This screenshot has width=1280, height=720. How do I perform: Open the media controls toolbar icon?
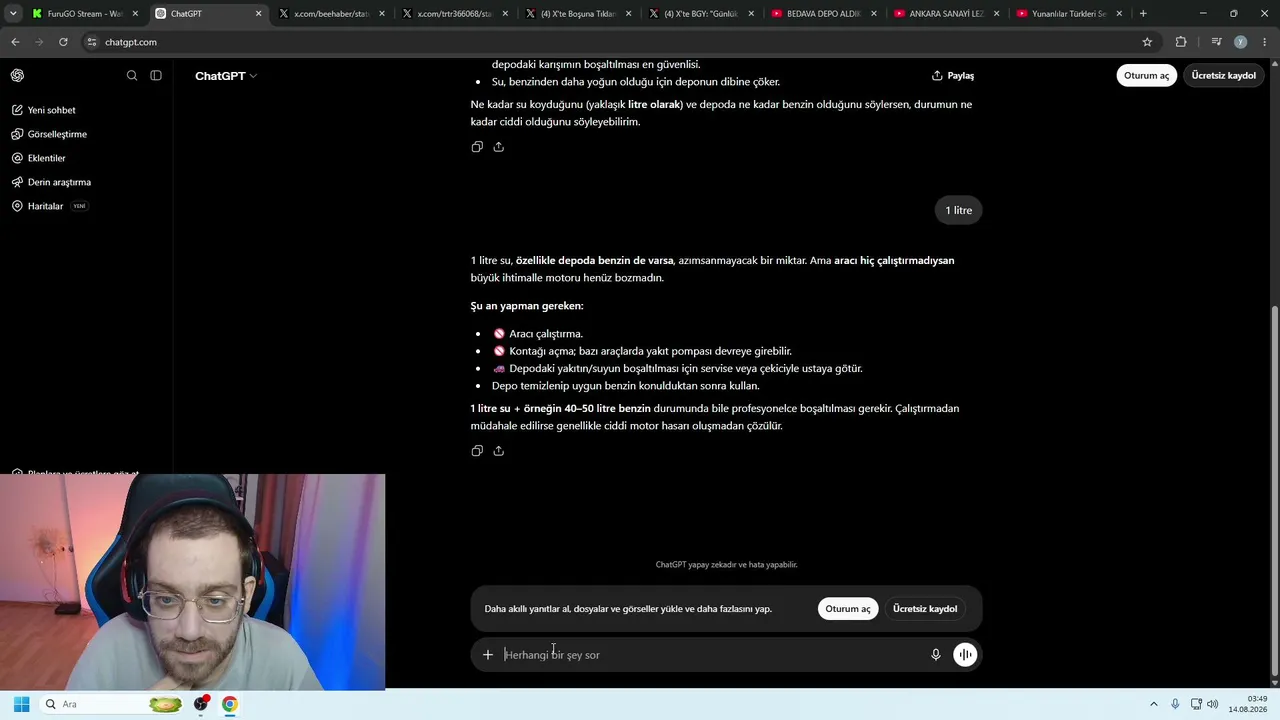click(1216, 42)
